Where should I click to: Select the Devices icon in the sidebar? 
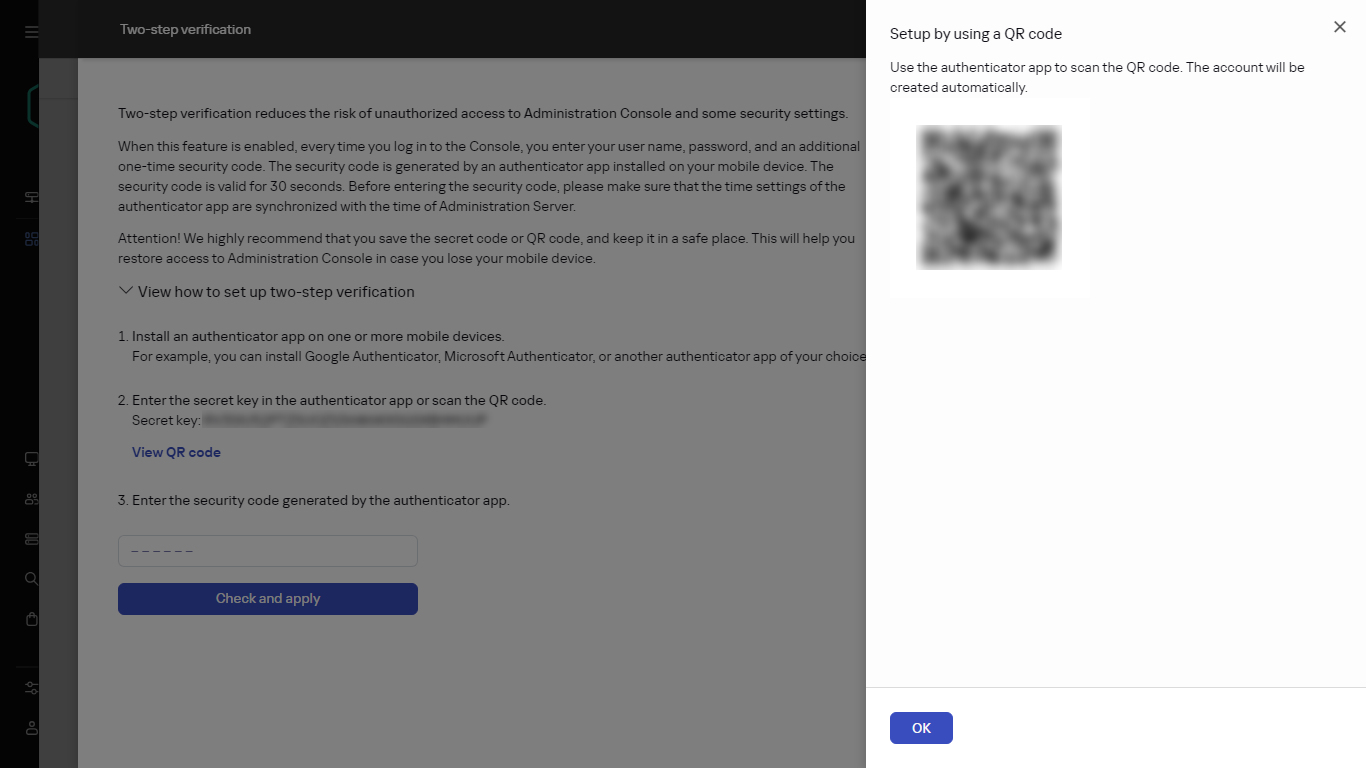click(x=31, y=459)
